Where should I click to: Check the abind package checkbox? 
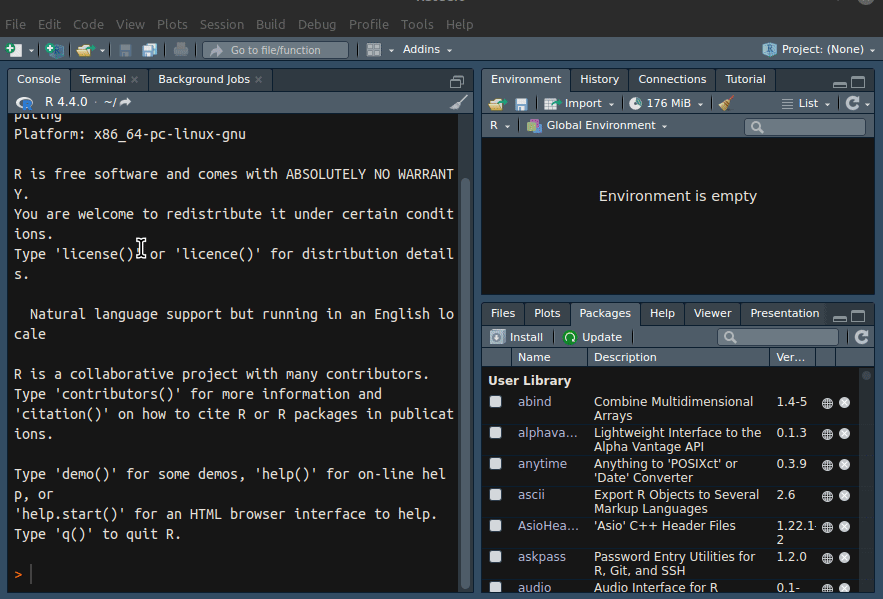click(x=496, y=402)
